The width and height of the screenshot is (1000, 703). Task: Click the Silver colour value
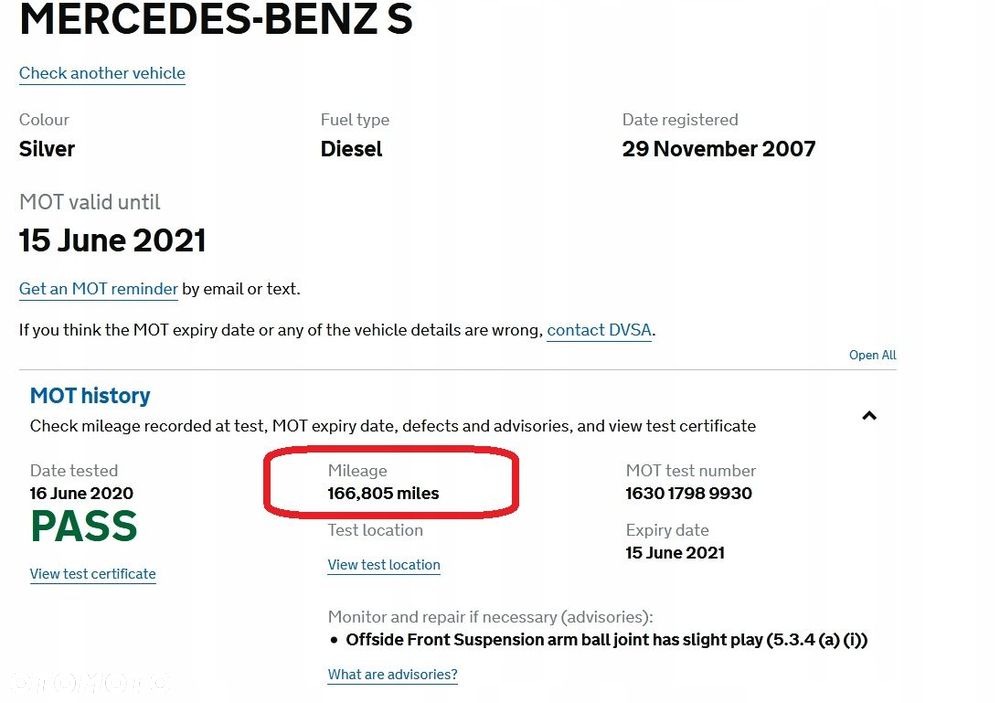(x=47, y=149)
